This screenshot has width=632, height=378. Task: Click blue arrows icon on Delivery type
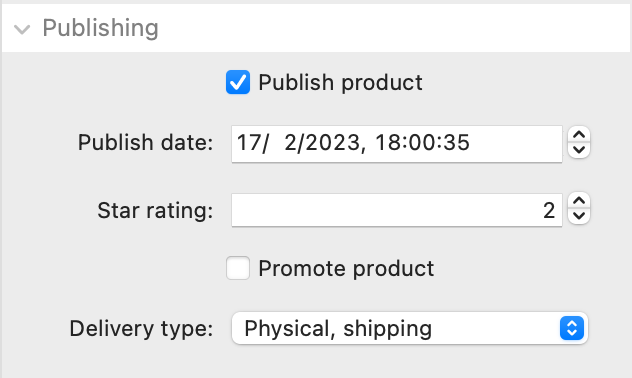(x=572, y=328)
